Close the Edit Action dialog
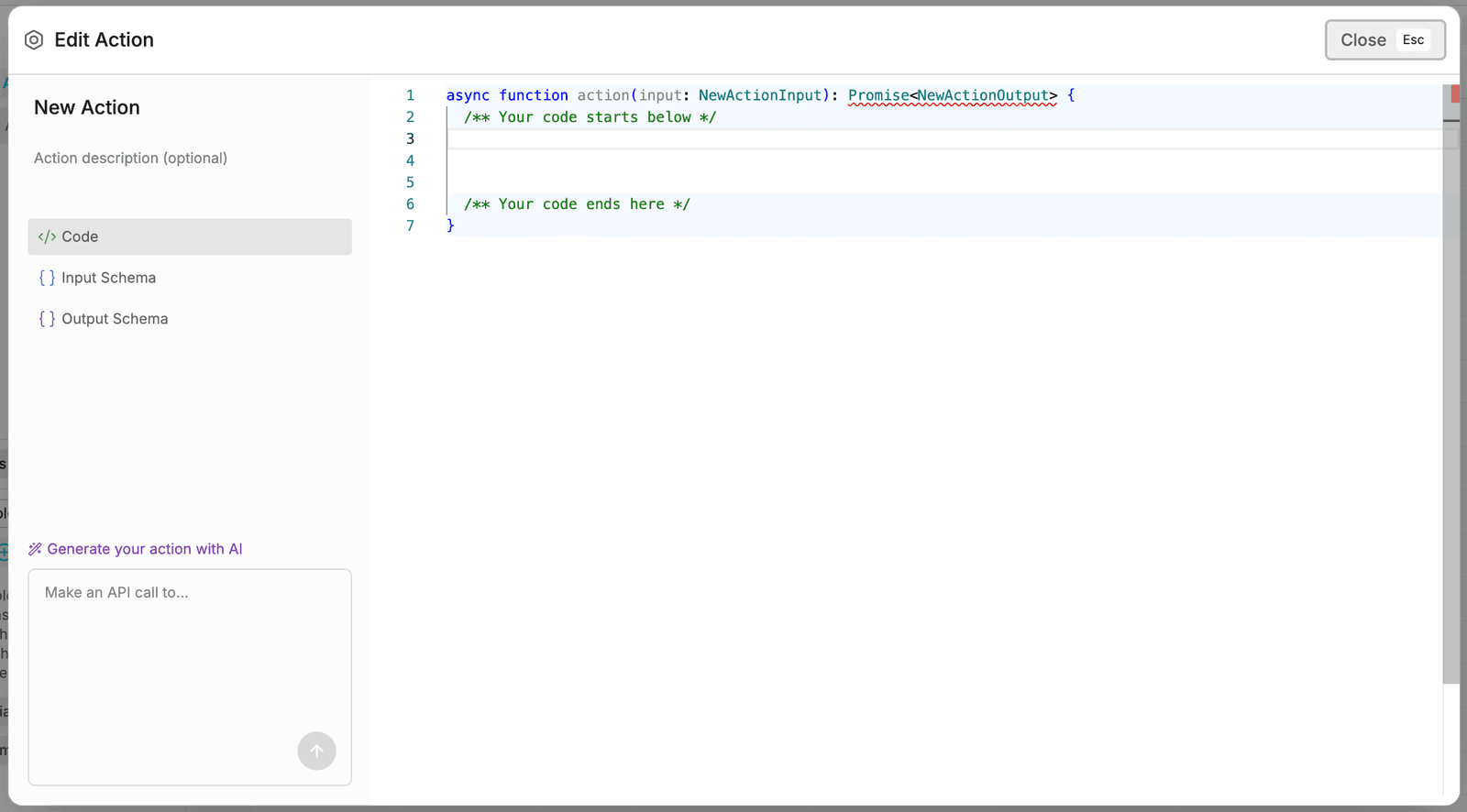The width and height of the screenshot is (1467, 812). point(1384,40)
